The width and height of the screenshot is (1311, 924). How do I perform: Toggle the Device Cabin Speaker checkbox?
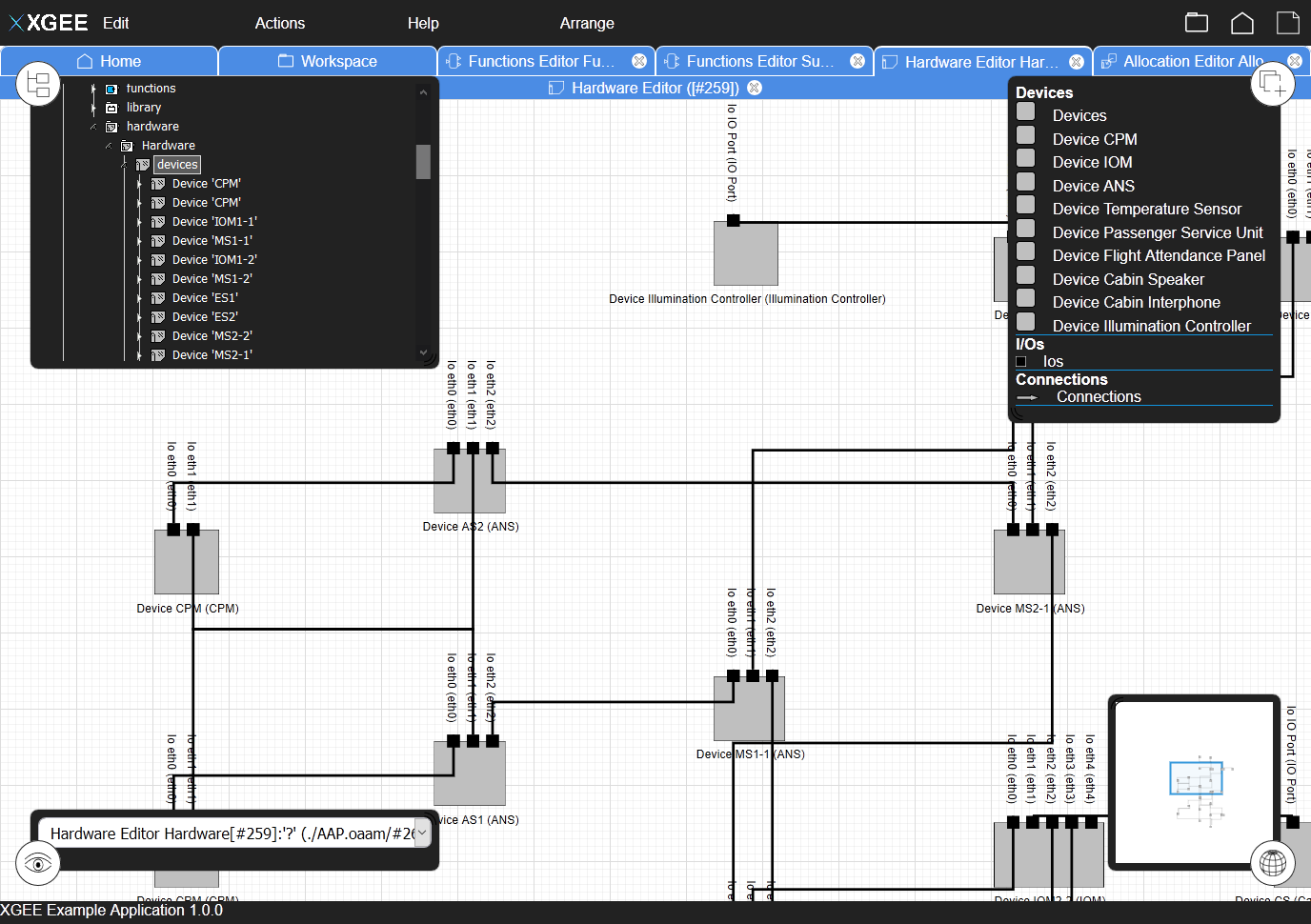tap(1026, 275)
